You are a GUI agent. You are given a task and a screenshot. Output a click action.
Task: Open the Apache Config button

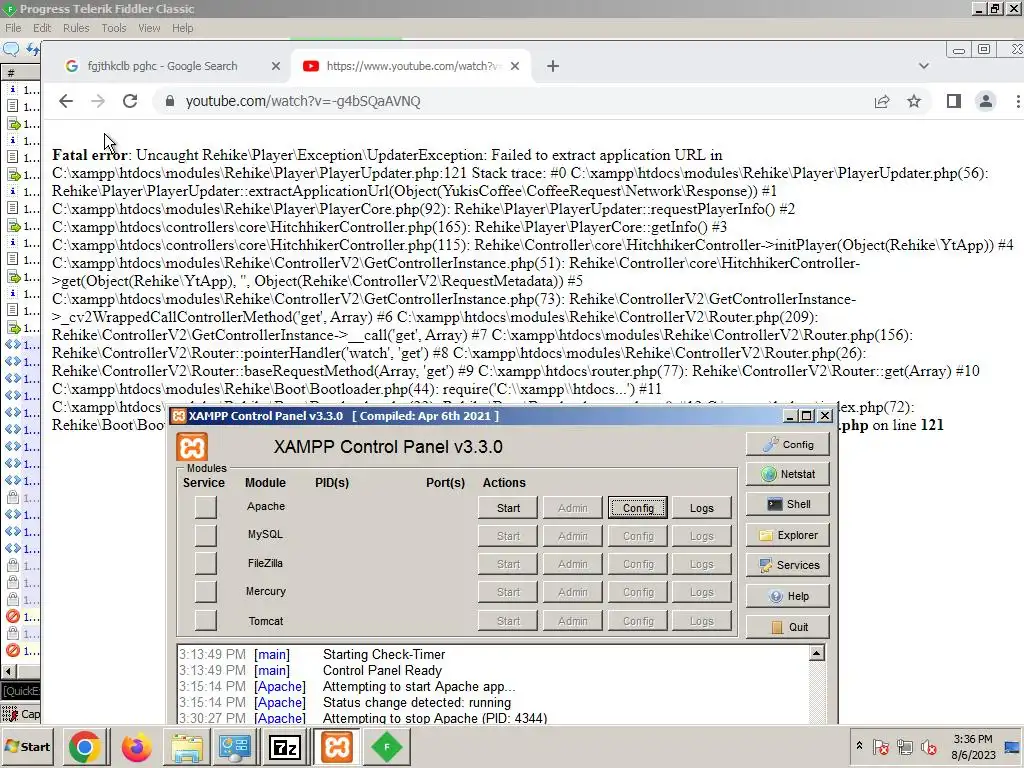point(637,508)
